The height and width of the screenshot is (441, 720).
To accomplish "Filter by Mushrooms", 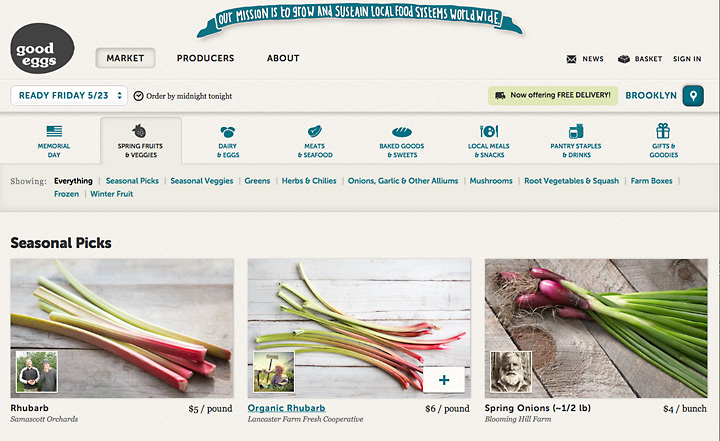I will (491, 181).
